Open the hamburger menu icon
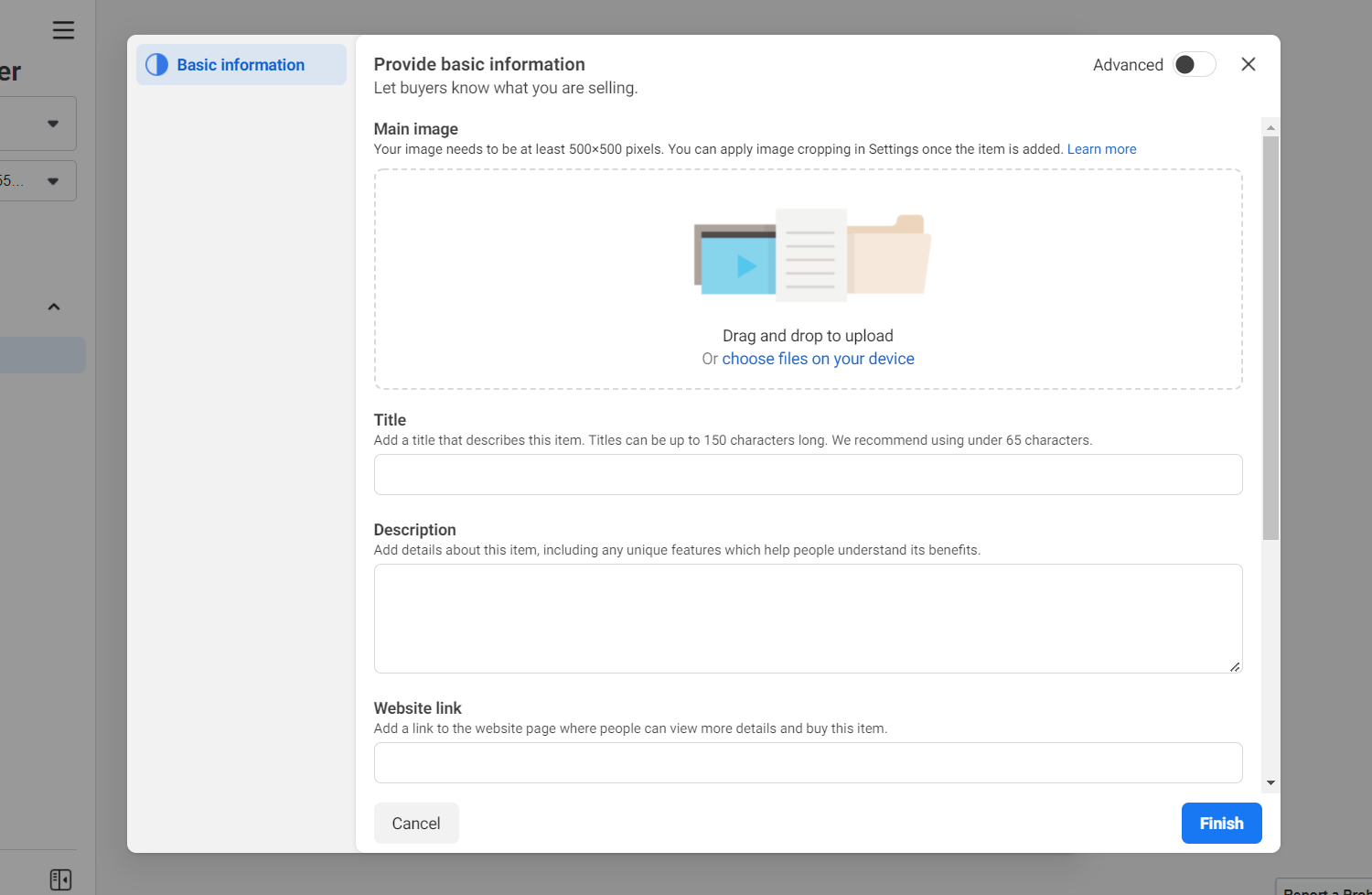Viewport: 1372px width, 895px height. 63,30
